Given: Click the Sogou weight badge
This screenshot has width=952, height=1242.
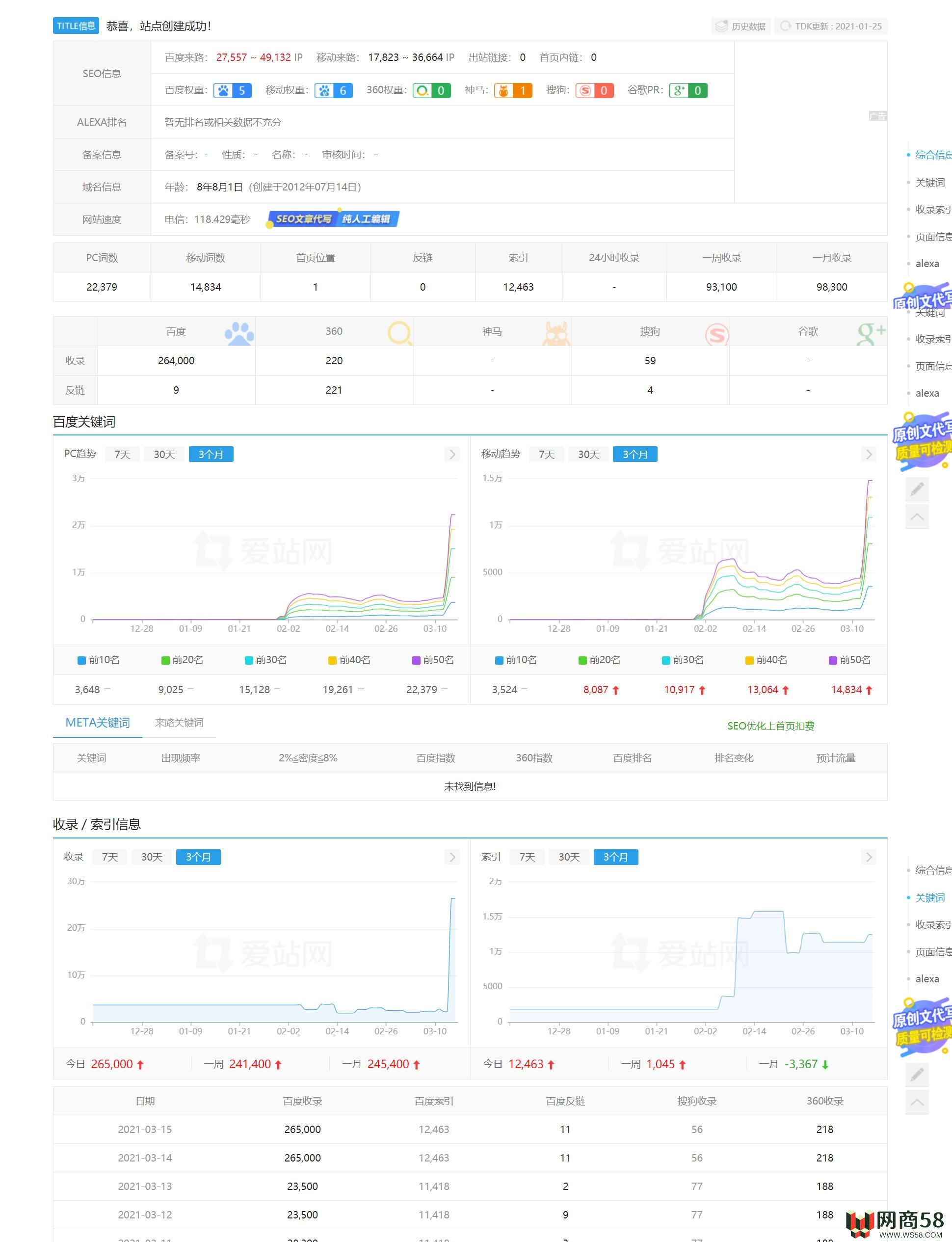Looking at the screenshot, I should pos(594,91).
